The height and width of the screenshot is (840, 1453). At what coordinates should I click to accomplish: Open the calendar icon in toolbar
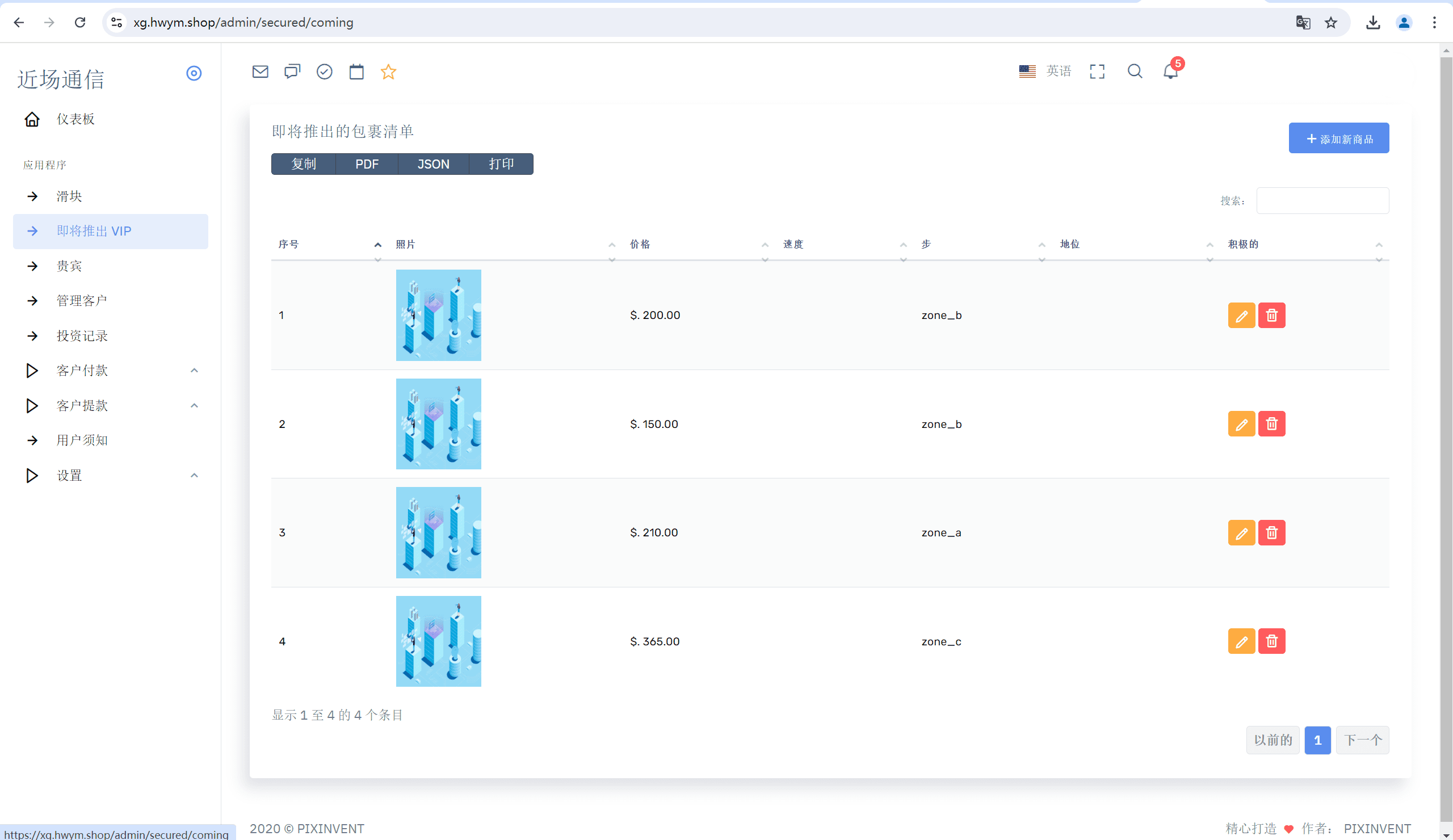pyautogui.click(x=356, y=72)
